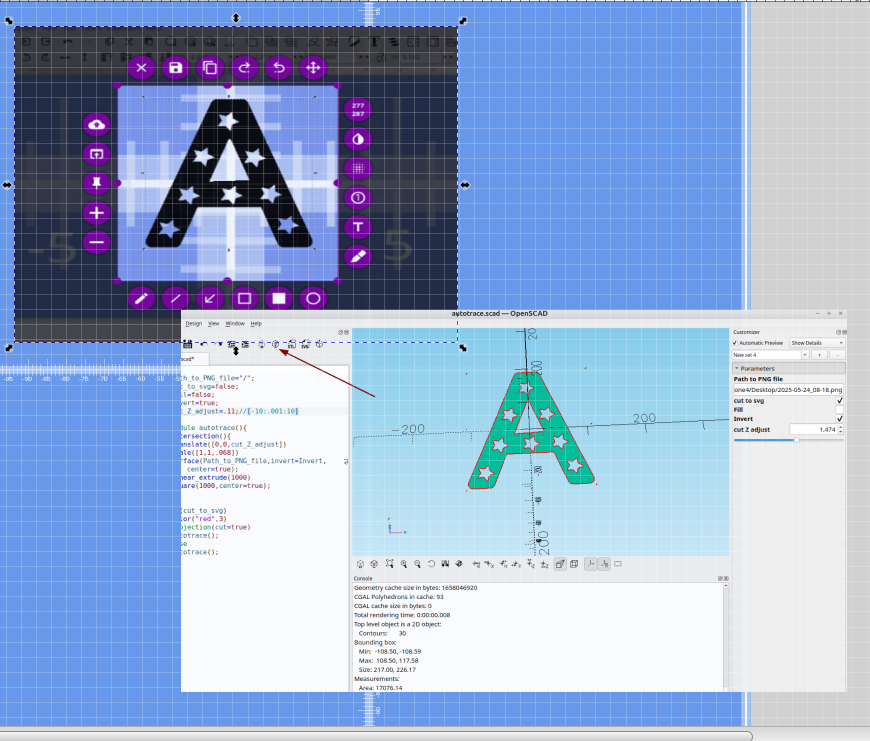Click the purple copy-to-clipboard icon
The height and width of the screenshot is (741, 870).
coord(210,68)
